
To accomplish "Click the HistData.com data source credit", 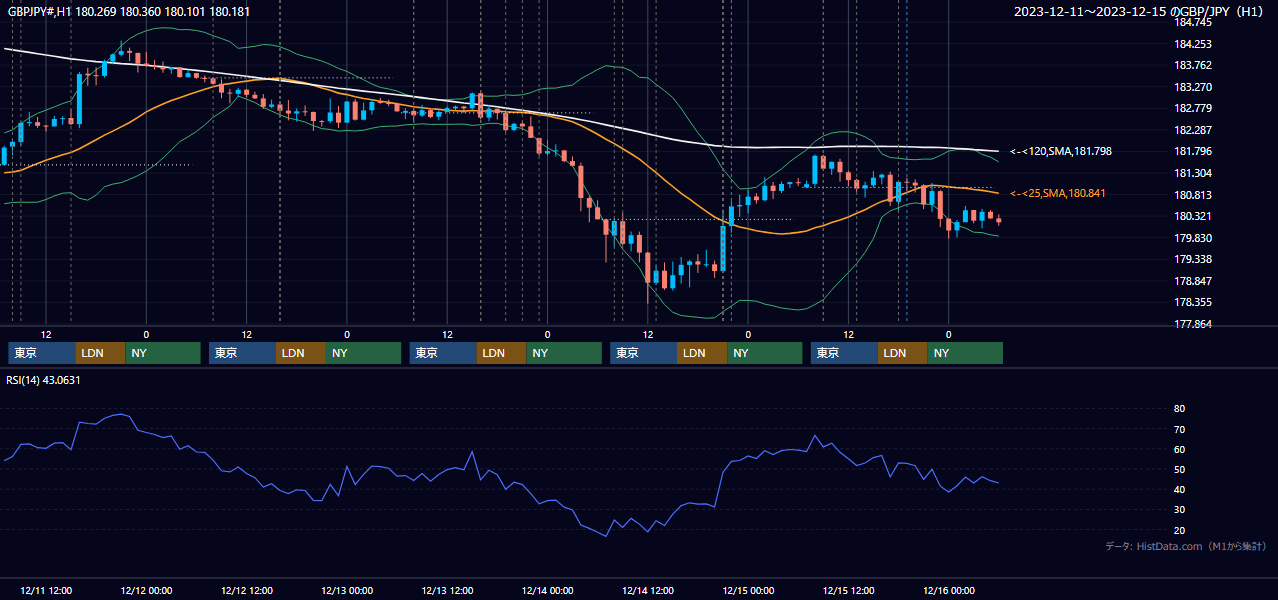I will click(x=1186, y=546).
